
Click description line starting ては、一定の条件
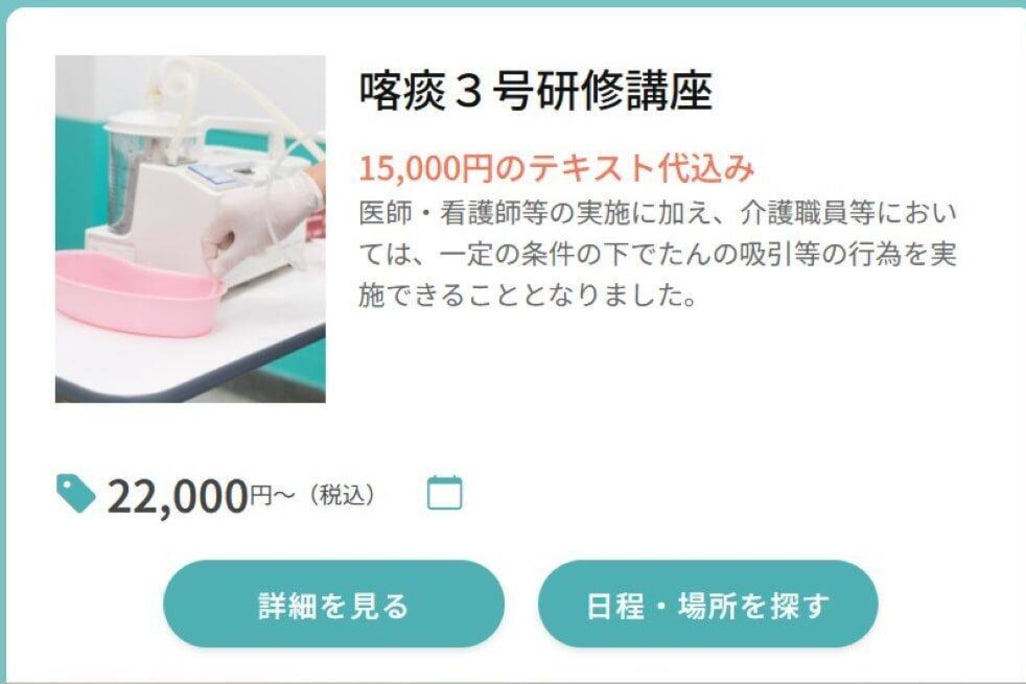click(658, 255)
